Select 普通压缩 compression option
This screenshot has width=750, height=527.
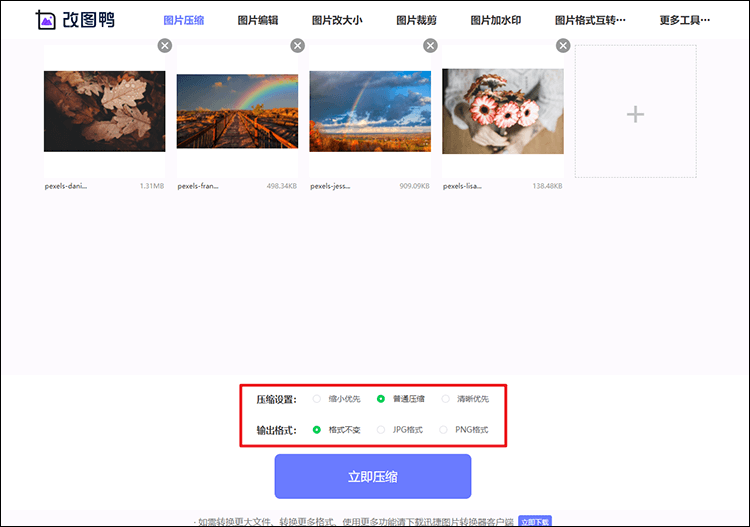pos(381,399)
